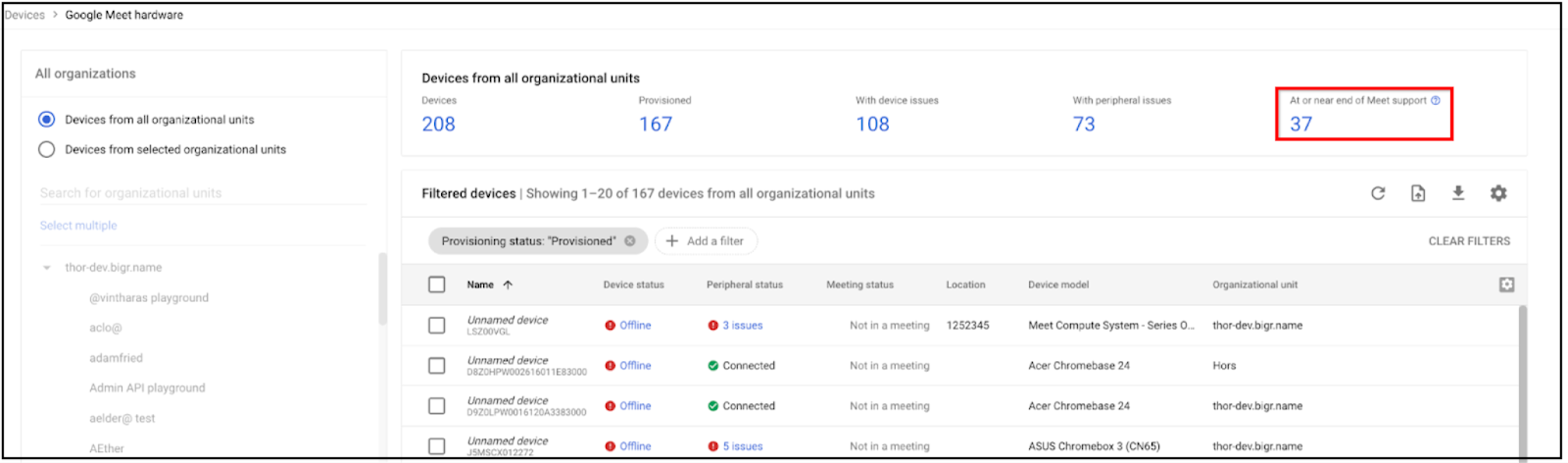Click the Device status column header
Screen dimensions: 1568x463
(633, 284)
